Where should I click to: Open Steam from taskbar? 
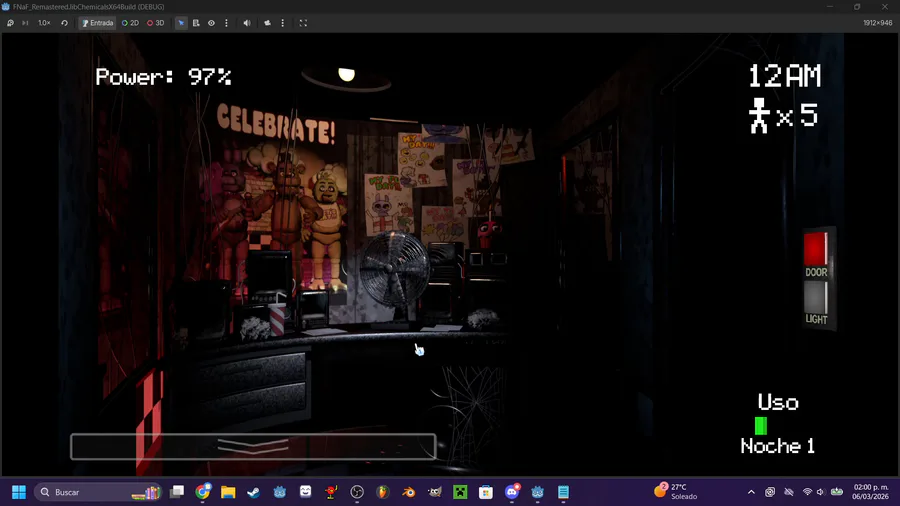254,492
